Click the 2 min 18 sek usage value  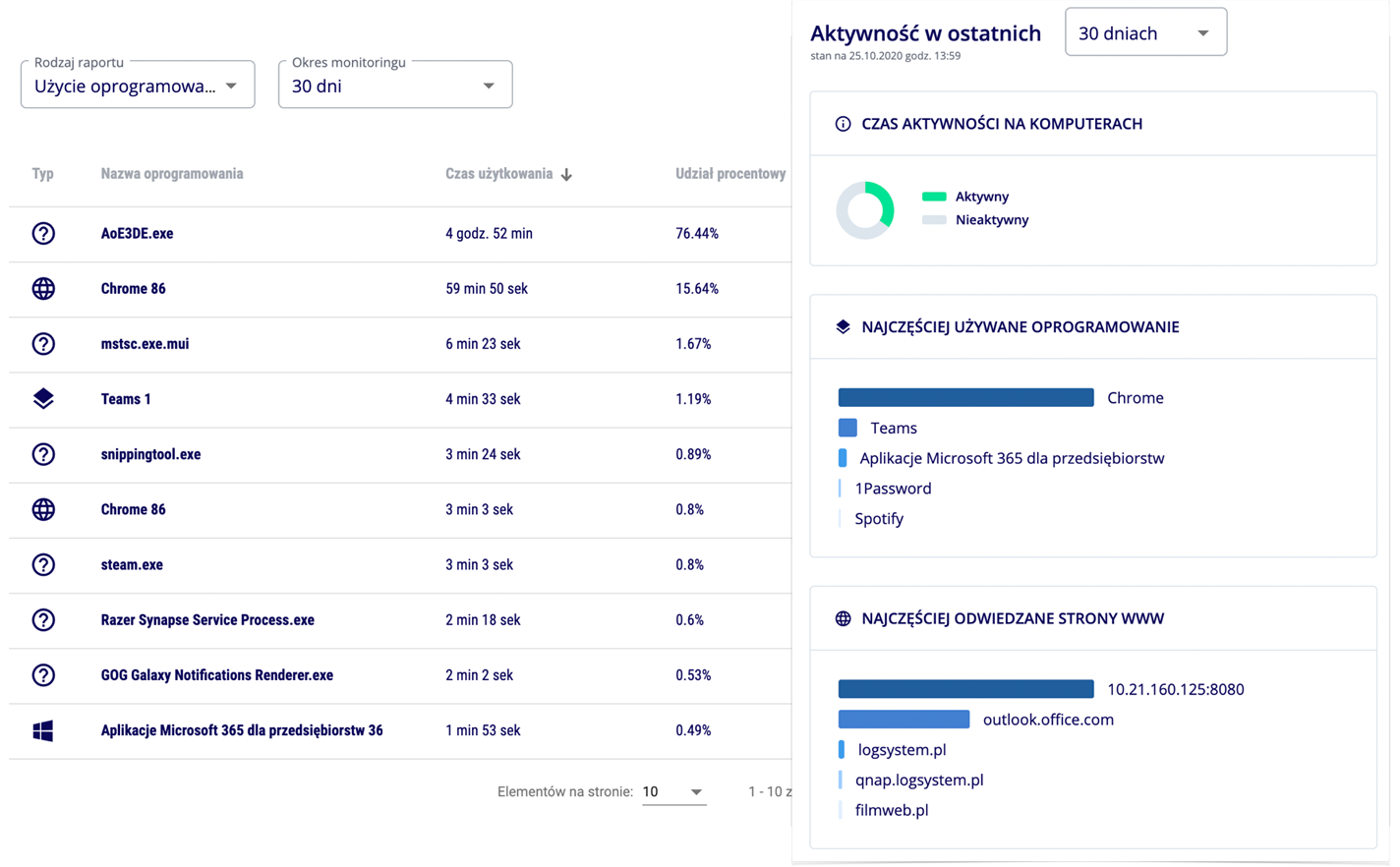[x=483, y=620]
